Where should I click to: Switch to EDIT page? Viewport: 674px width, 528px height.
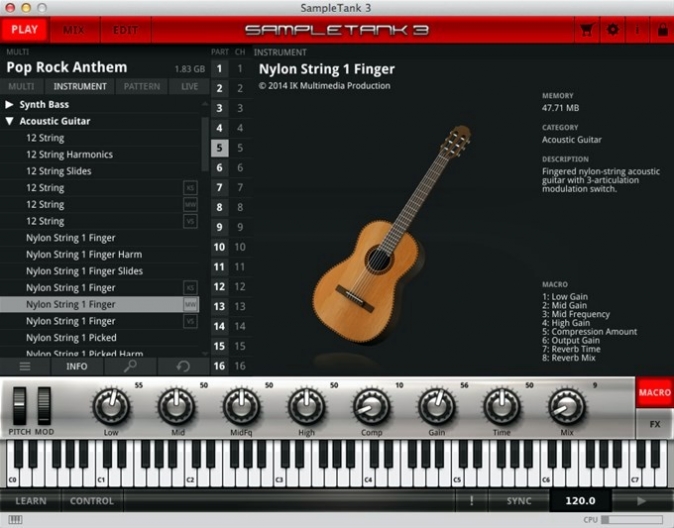(x=125, y=30)
